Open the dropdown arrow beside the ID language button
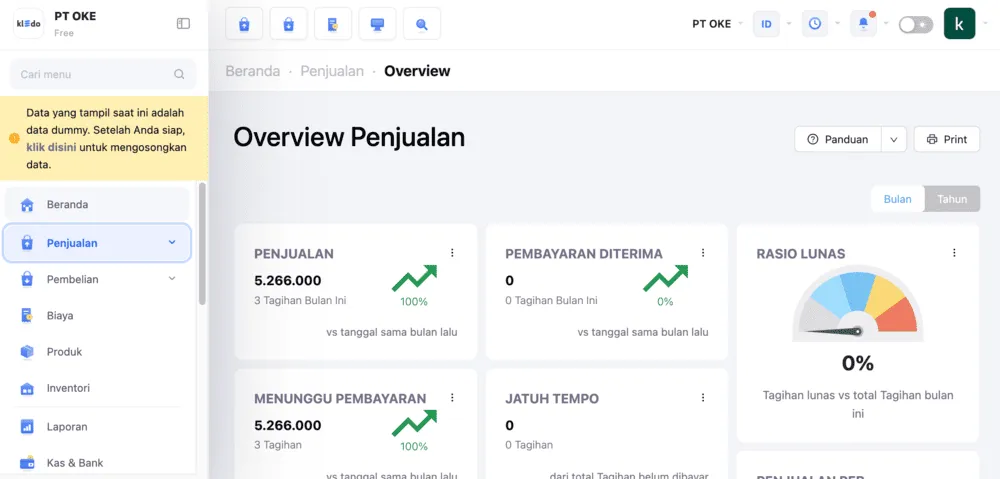The height and width of the screenshot is (479, 1000). point(789,24)
